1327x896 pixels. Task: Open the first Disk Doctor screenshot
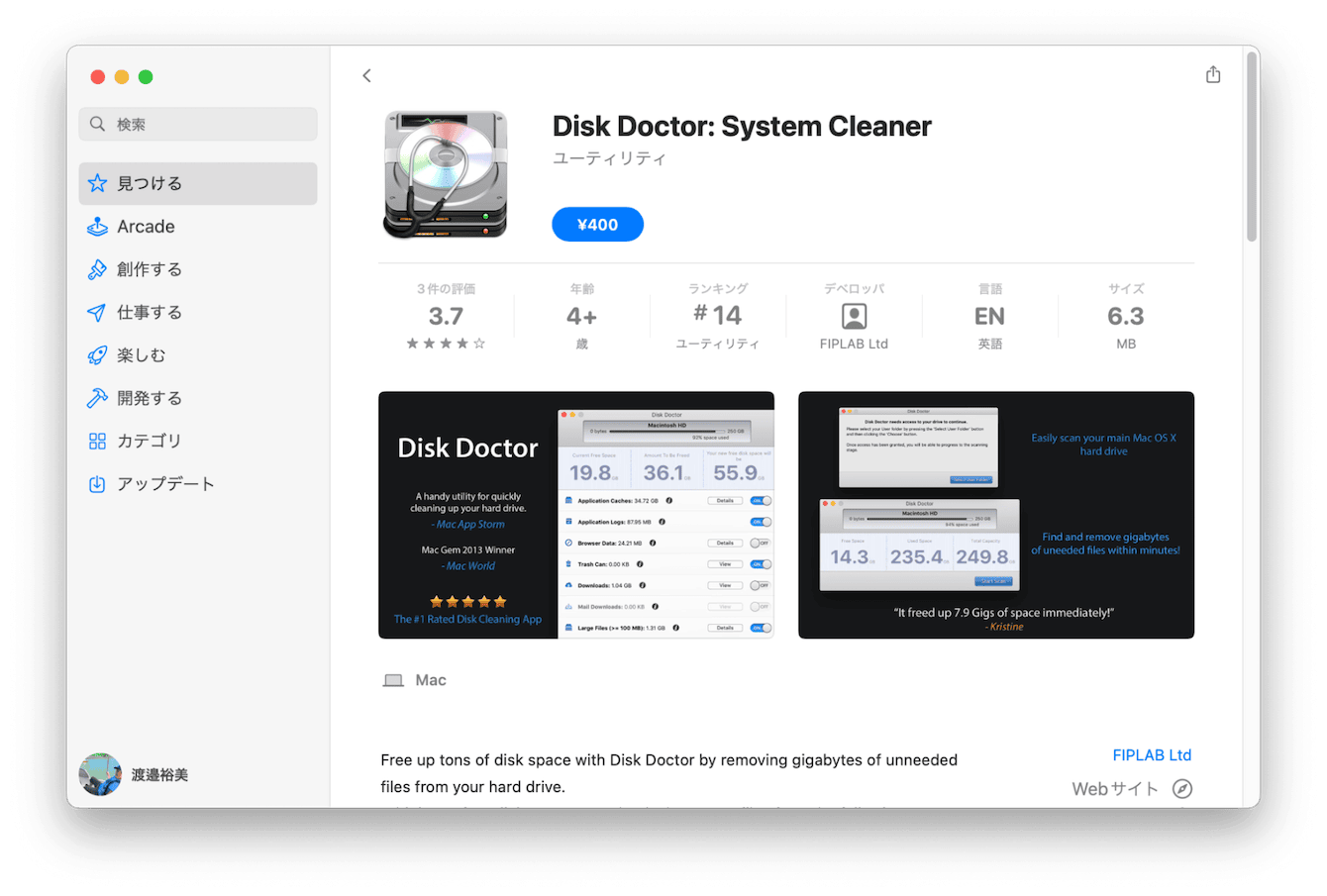(576, 515)
